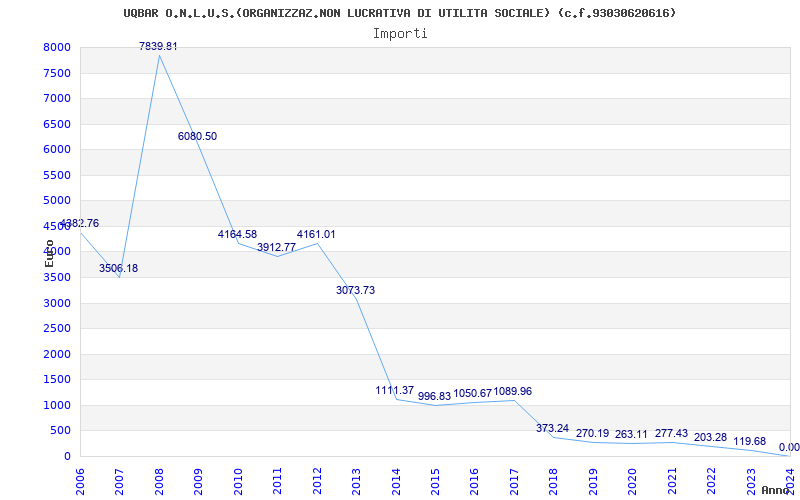This screenshot has width=800, height=500.
Task: Click x-axis year 2023
Action: (x=751, y=481)
